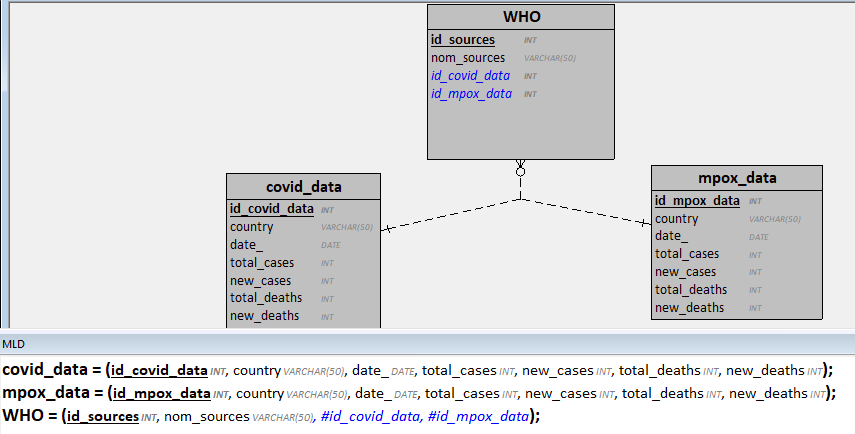Select total_deaths field in mpox_data table
The width and height of the screenshot is (855, 434).
(690, 290)
